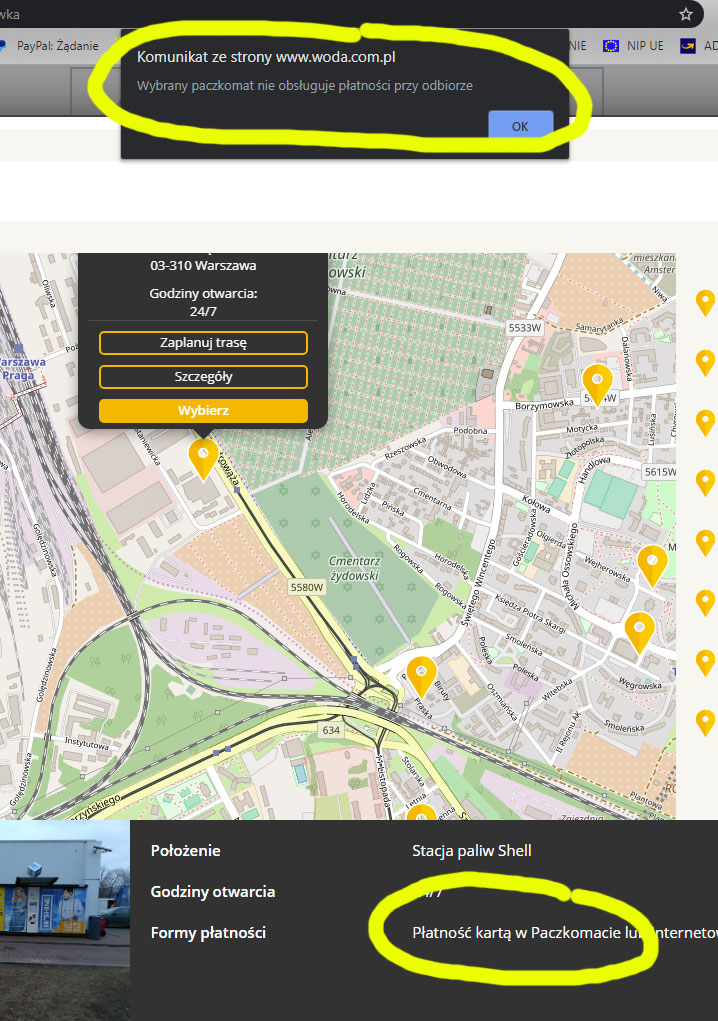This screenshot has width=718, height=1021.
Task: Click the Formy płatności label
Action: click(x=208, y=932)
